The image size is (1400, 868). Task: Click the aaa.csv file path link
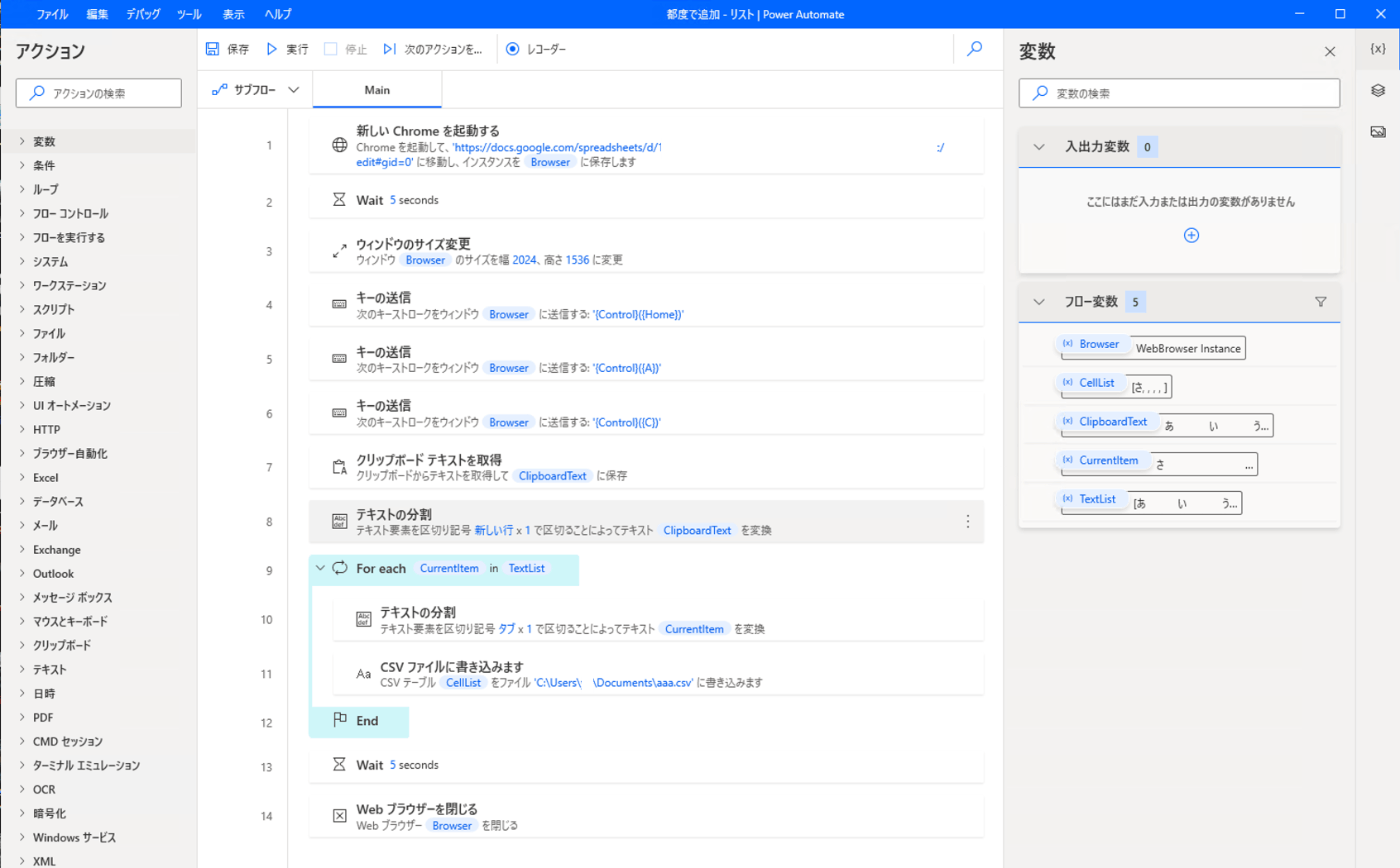(x=614, y=683)
